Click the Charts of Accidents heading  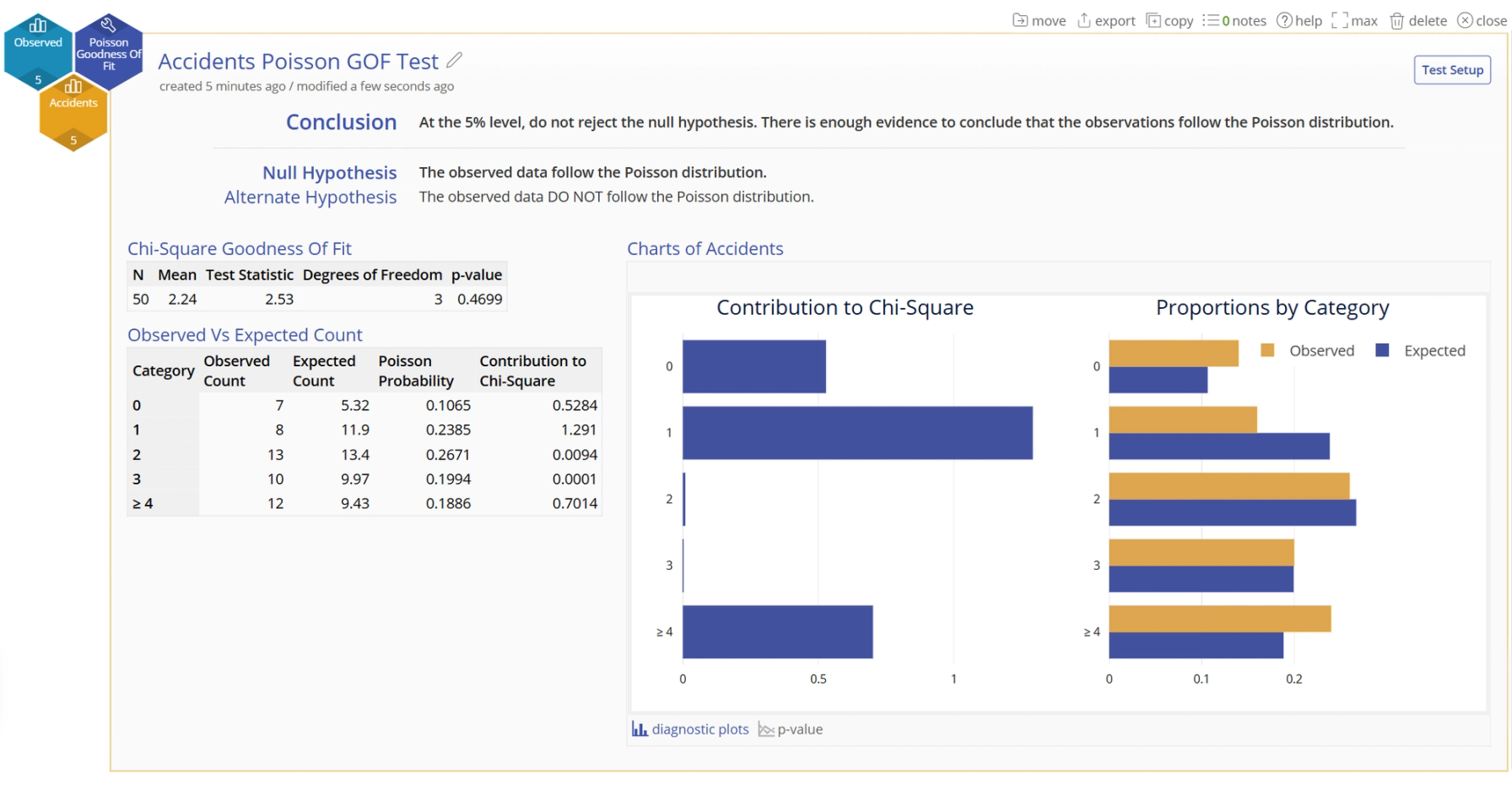[705, 249]
